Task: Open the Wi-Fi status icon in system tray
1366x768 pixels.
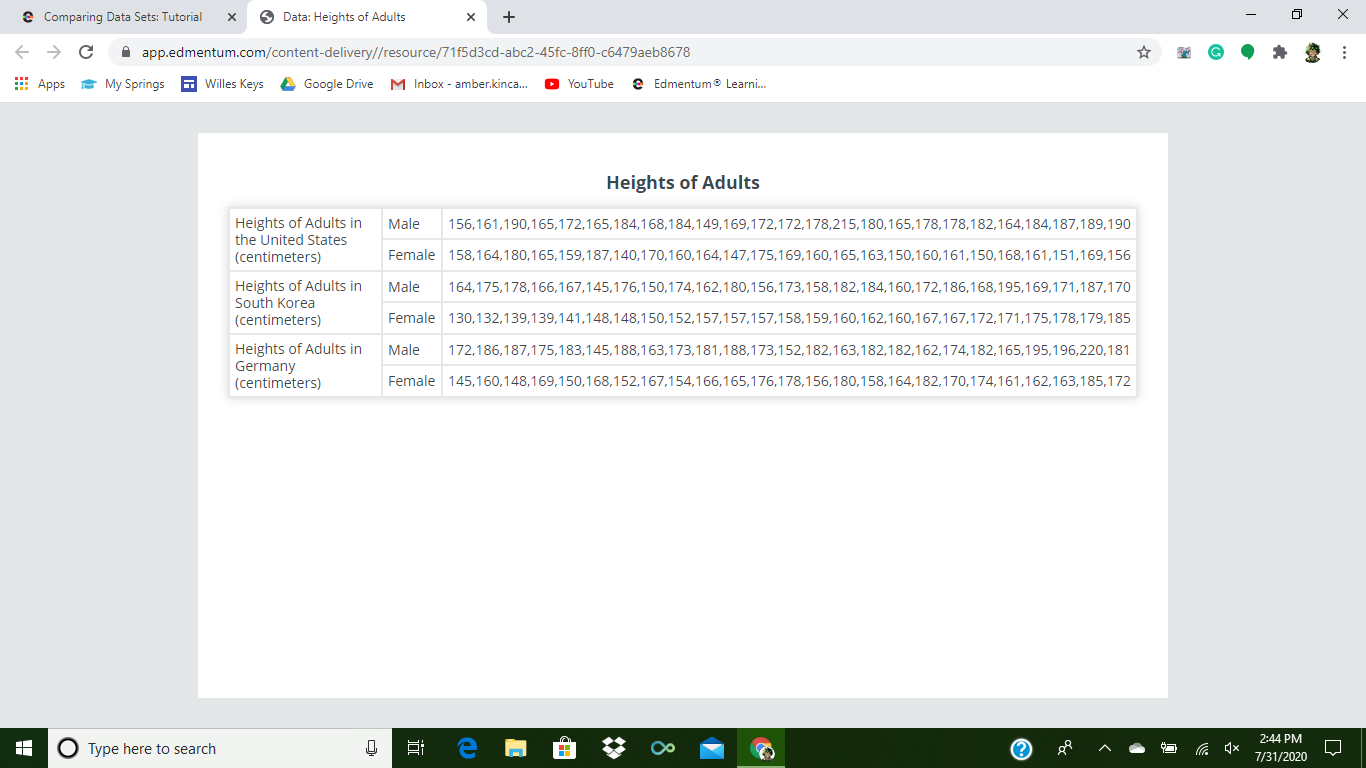Action: 1199,748
